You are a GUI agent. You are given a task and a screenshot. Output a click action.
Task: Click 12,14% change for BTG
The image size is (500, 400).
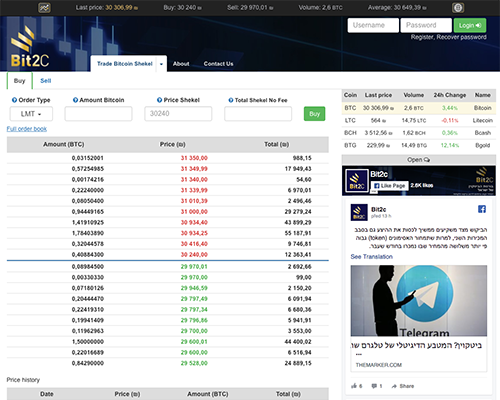[450, 145]
